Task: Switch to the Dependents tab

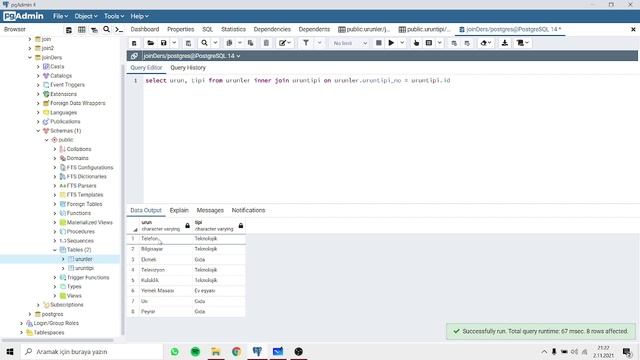Action: (x=314, y=29)
